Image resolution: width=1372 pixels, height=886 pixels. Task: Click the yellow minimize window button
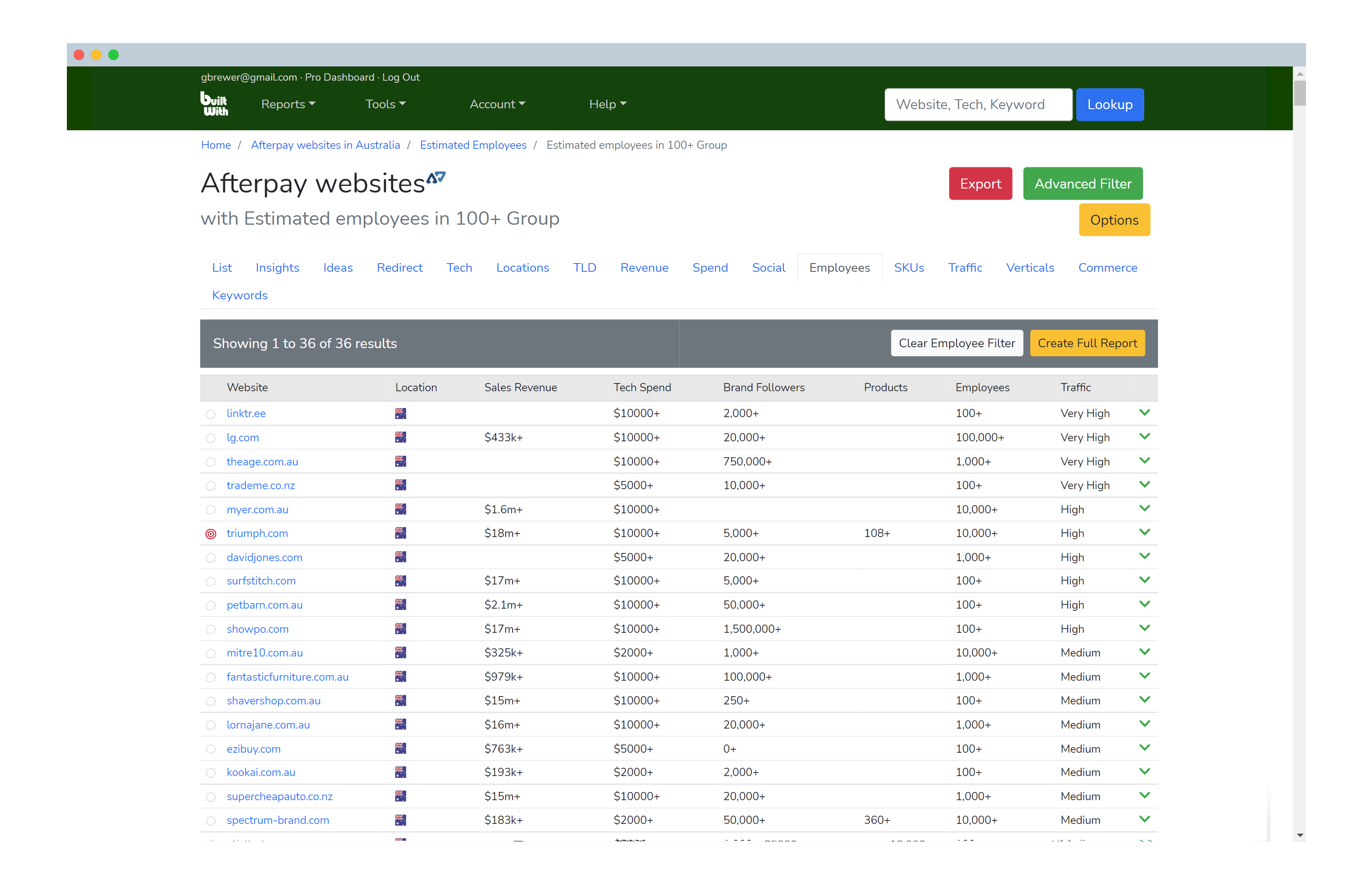96,55
